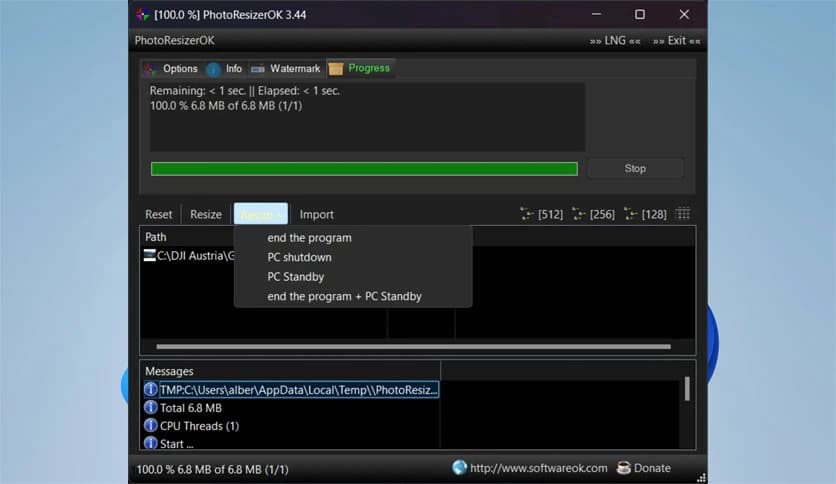
Task: Click the Options tab icon
Action: pos(150,70)
